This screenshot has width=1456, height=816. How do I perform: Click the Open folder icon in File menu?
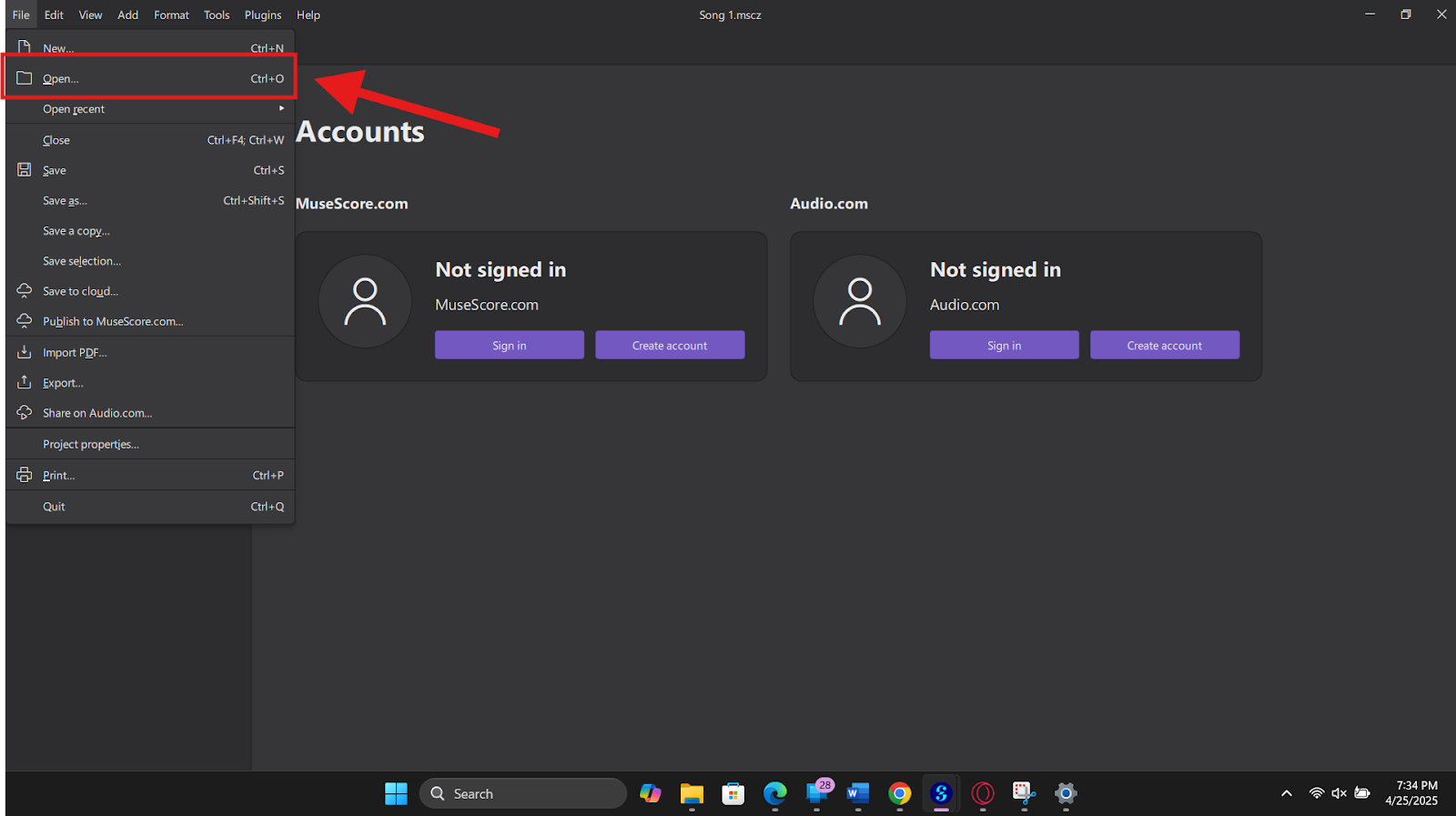click(25, 78)
